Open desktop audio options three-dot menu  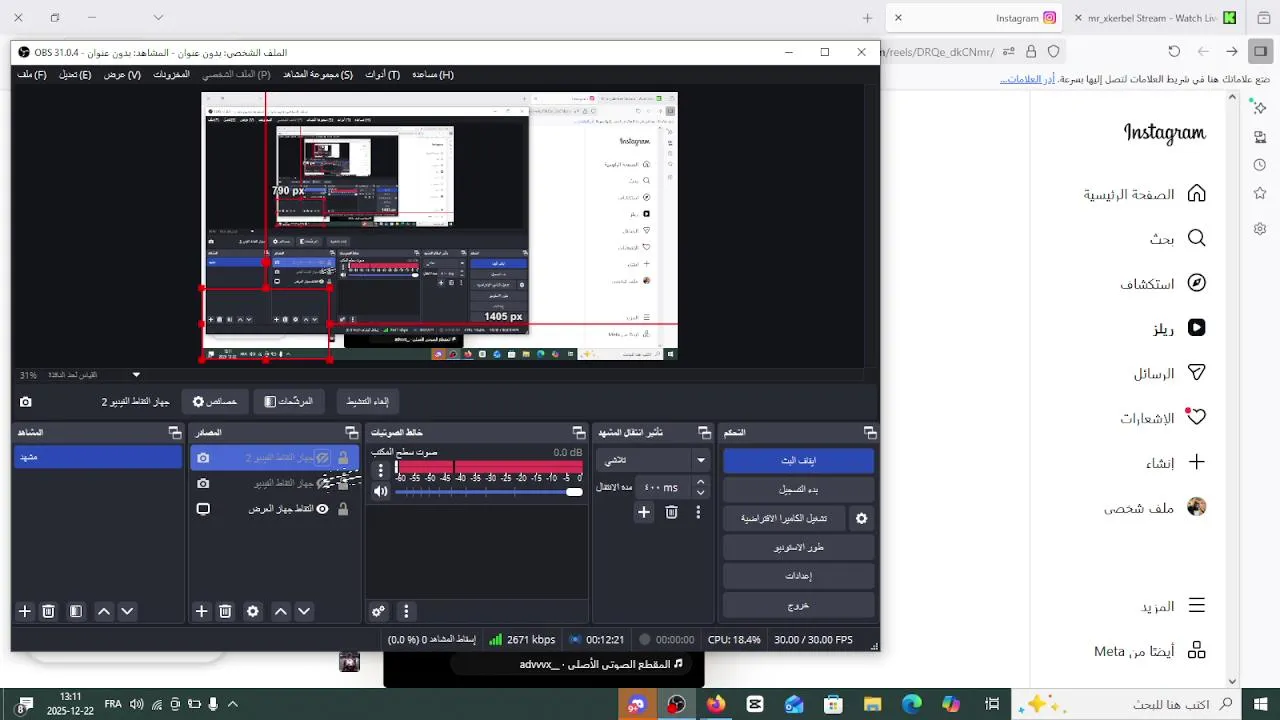[380, 470]
